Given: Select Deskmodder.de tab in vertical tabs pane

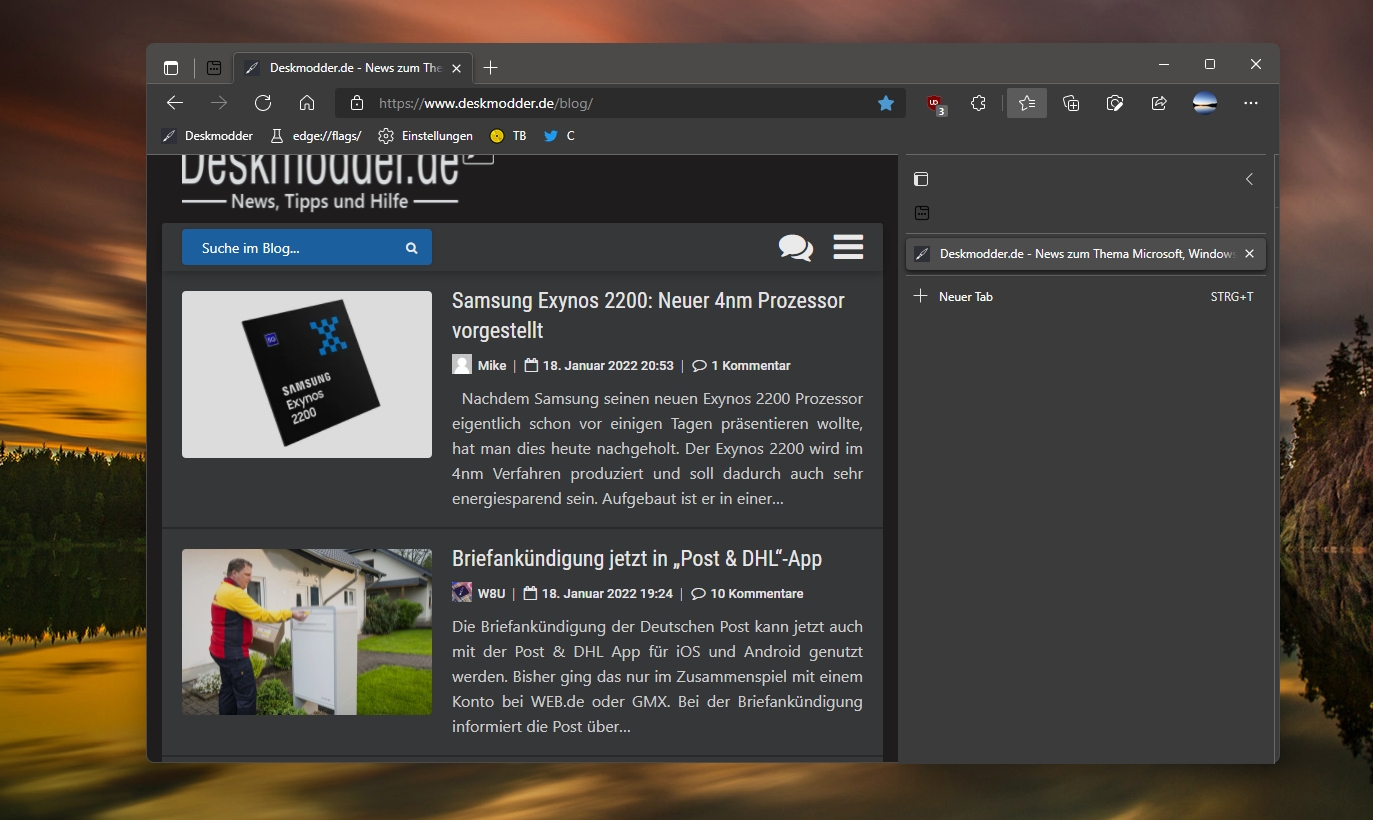Looking at the screenshot, I should pyautogui.click(x=1086, y=254).
